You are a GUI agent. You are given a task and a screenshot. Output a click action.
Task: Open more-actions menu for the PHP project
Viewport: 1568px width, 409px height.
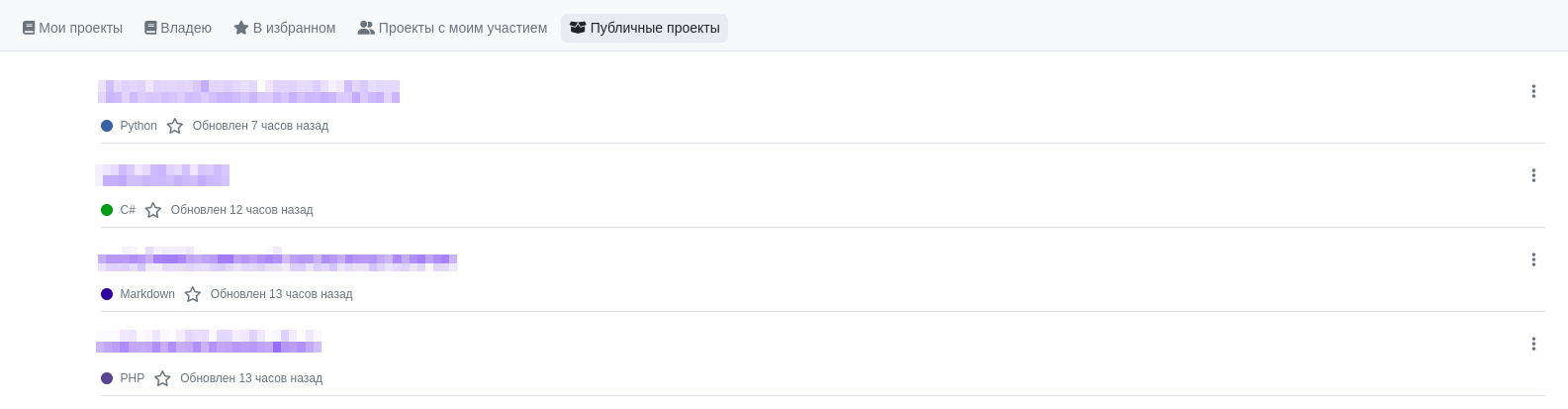click(x=1533, y=344)
